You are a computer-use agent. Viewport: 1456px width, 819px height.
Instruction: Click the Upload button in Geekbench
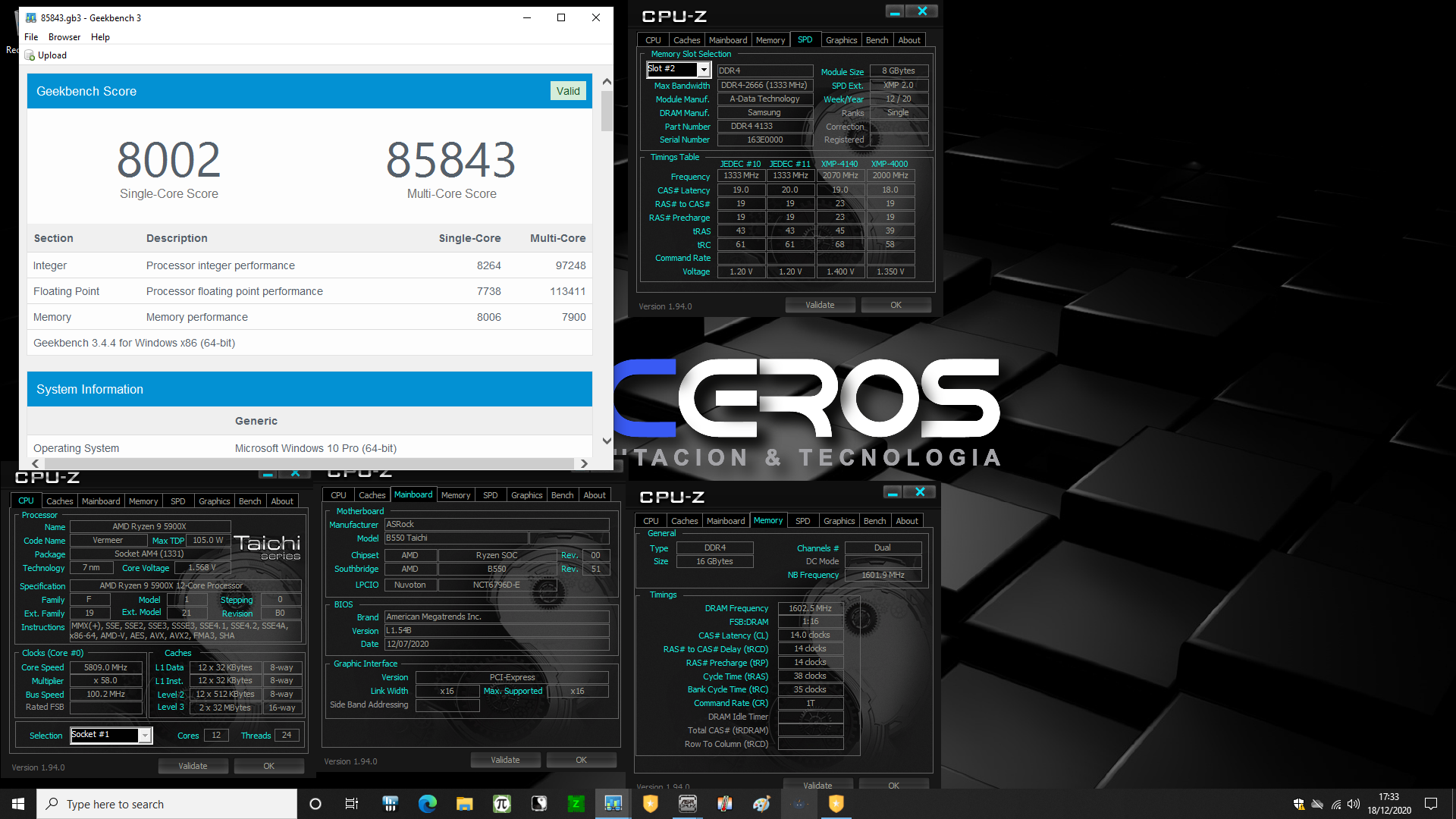click(45, 55)
